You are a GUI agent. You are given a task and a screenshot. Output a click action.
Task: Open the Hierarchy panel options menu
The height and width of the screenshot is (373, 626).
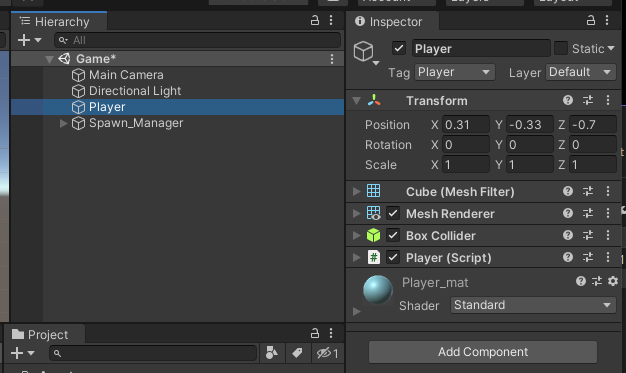coord(331,20)
